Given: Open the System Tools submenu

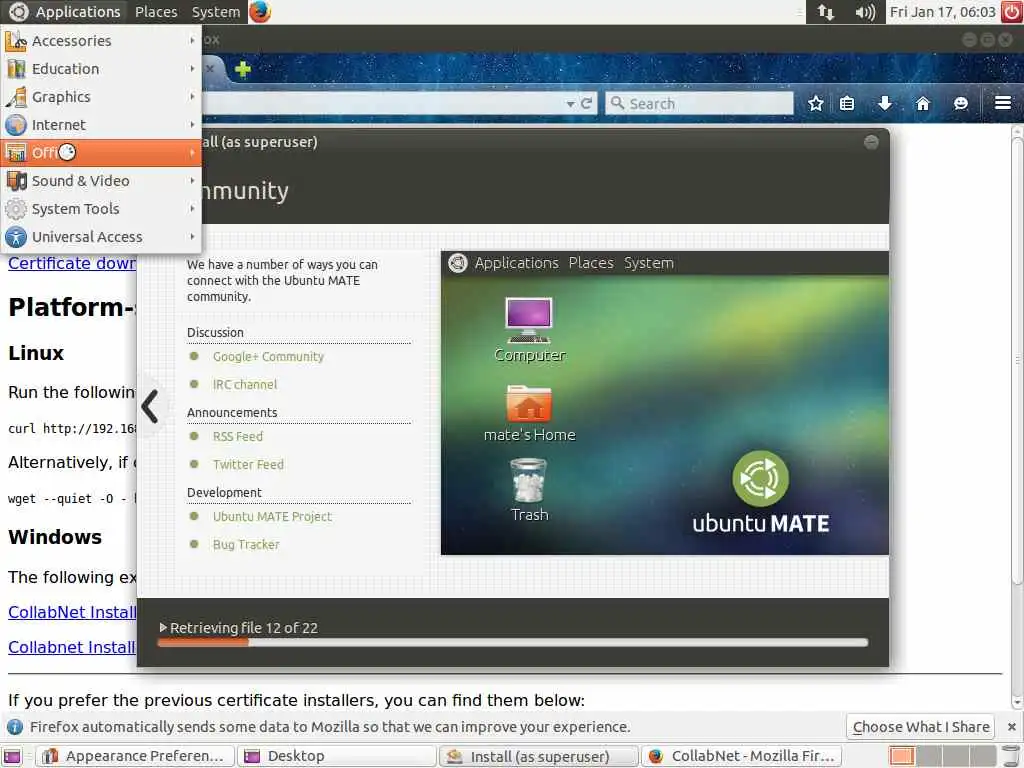Looking at the screenshot, I should coord(101,209).
